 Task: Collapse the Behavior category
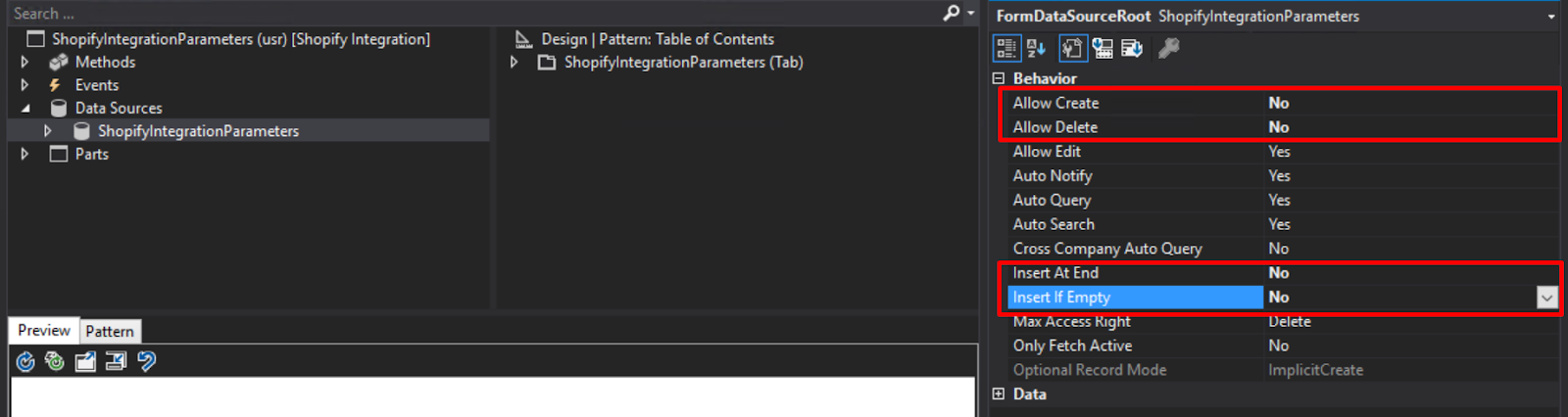(999, 78)
